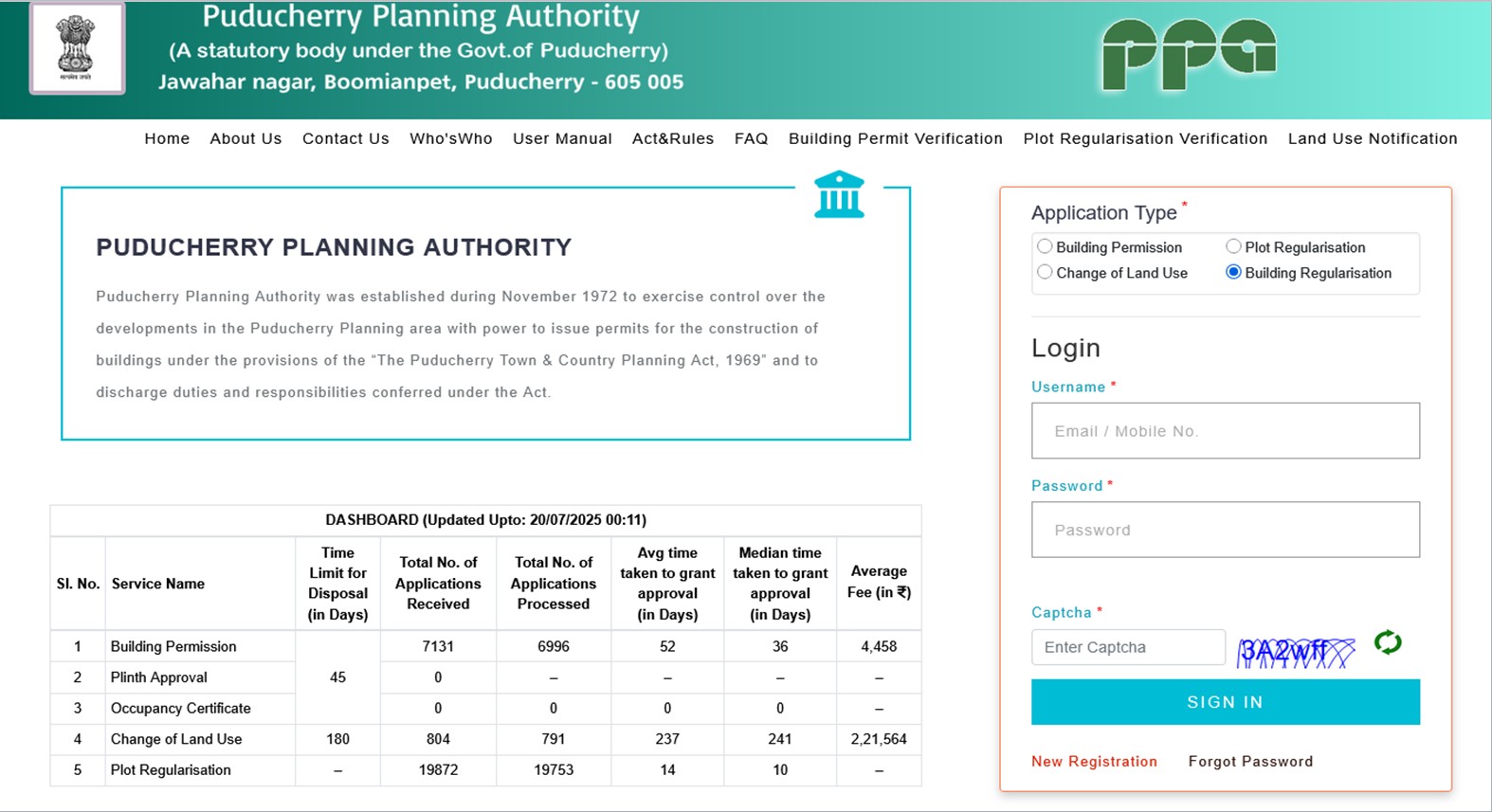Image resolution: width=1492 pixels, height=812 pixels.
Task: Click the blue institution building icon
Action: 839,194
